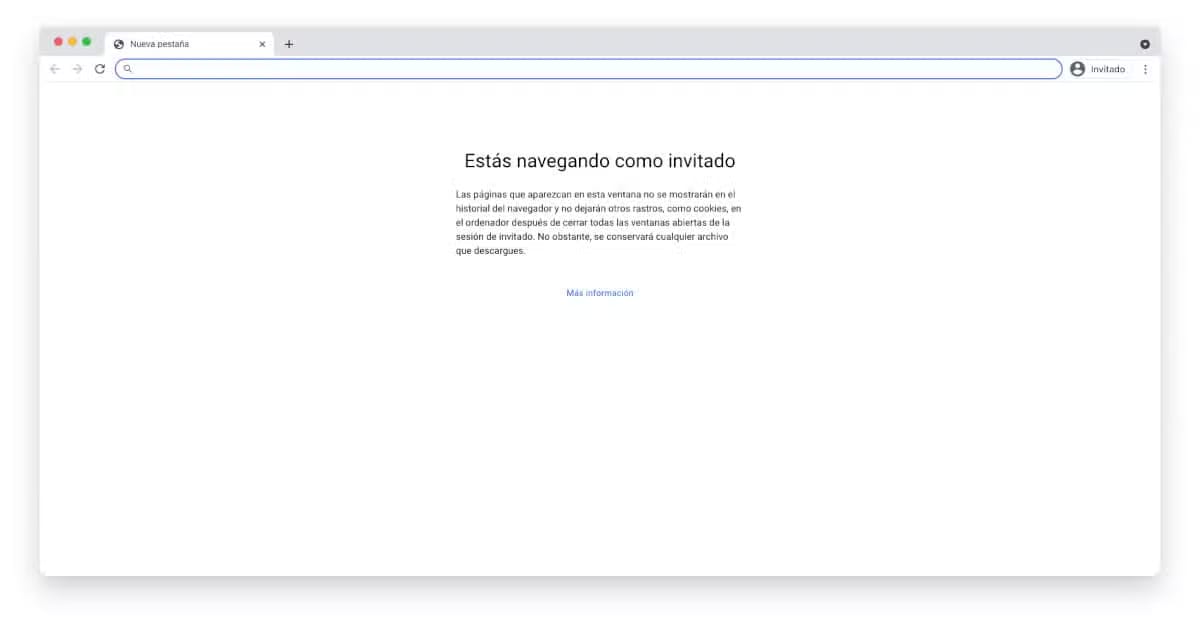The image size is (1200, 628).
Task: Maximize window with the green button
Action: pos(86,41)
